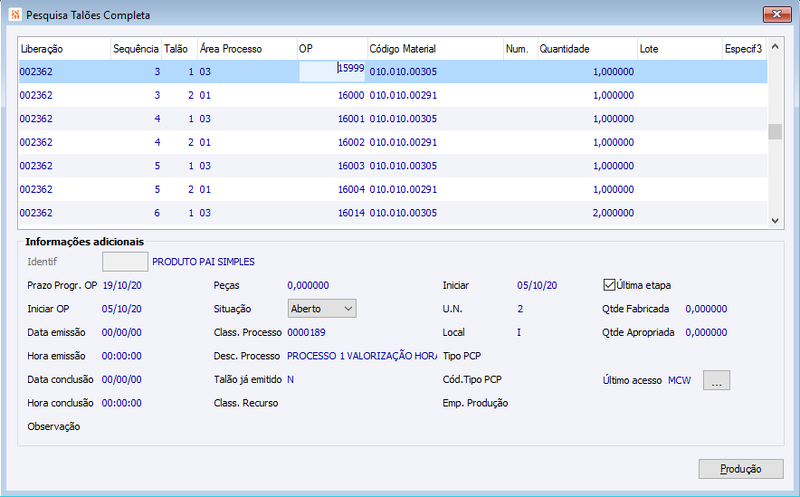Image resolution: width=800 pixels, height=497 pixels.
Task: Click the Código Material column header
Action: [x=435, y=49]
